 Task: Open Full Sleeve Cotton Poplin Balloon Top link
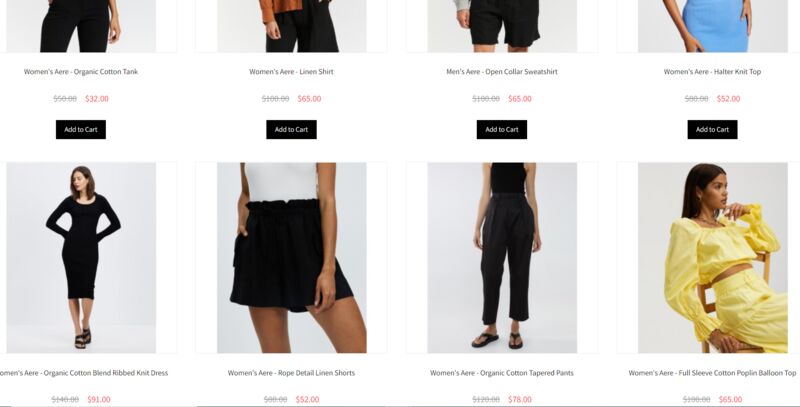pyautogui.click(x=712, y=373)
